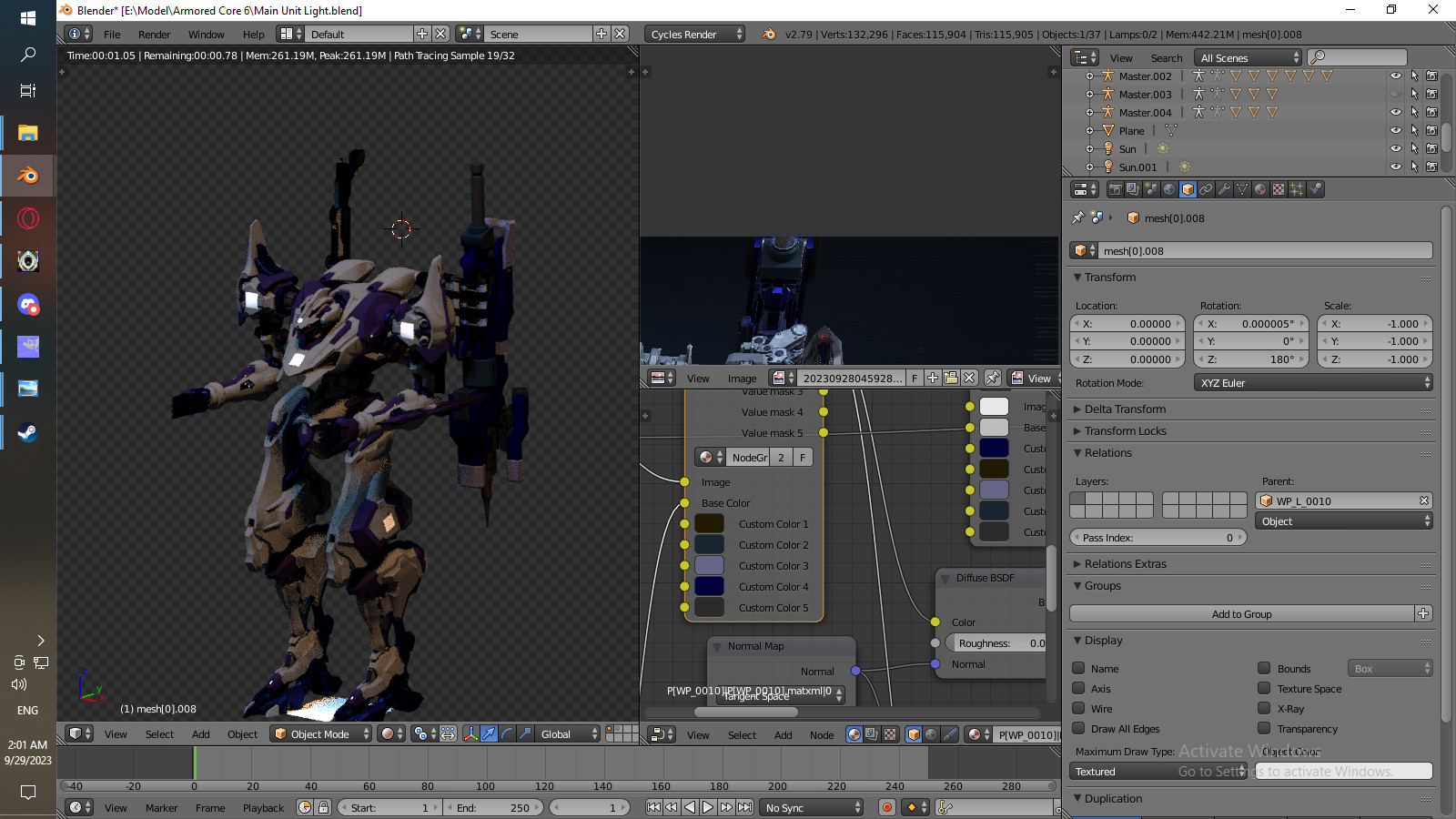Enable the Name display checkbox
1456x819 pixels.
[1078, 668]
